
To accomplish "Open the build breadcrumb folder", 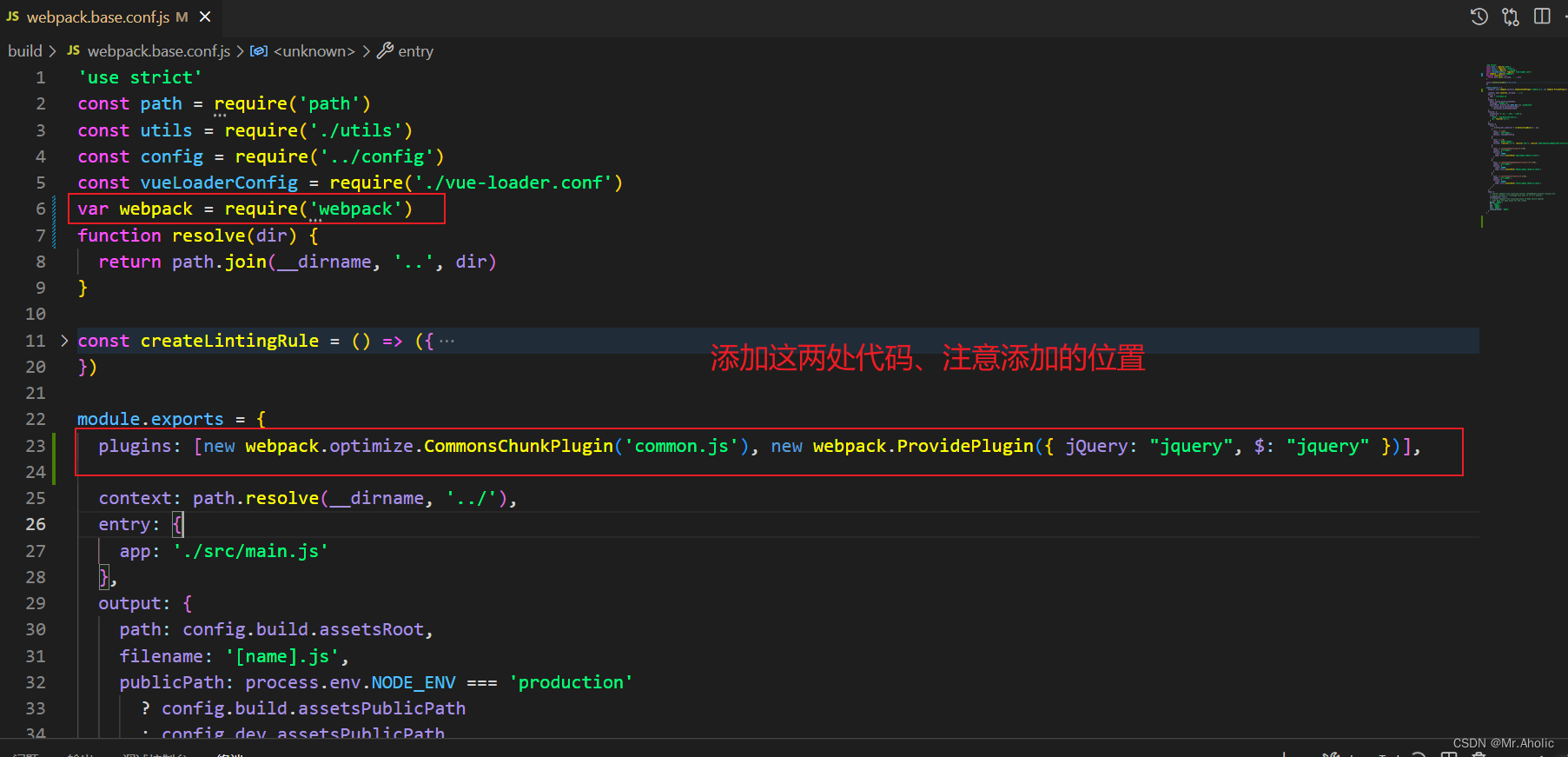I will pos(24,51).
